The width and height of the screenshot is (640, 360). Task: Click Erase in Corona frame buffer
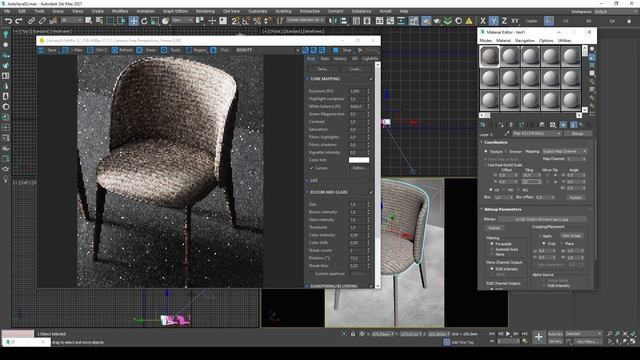pos(147,50)
